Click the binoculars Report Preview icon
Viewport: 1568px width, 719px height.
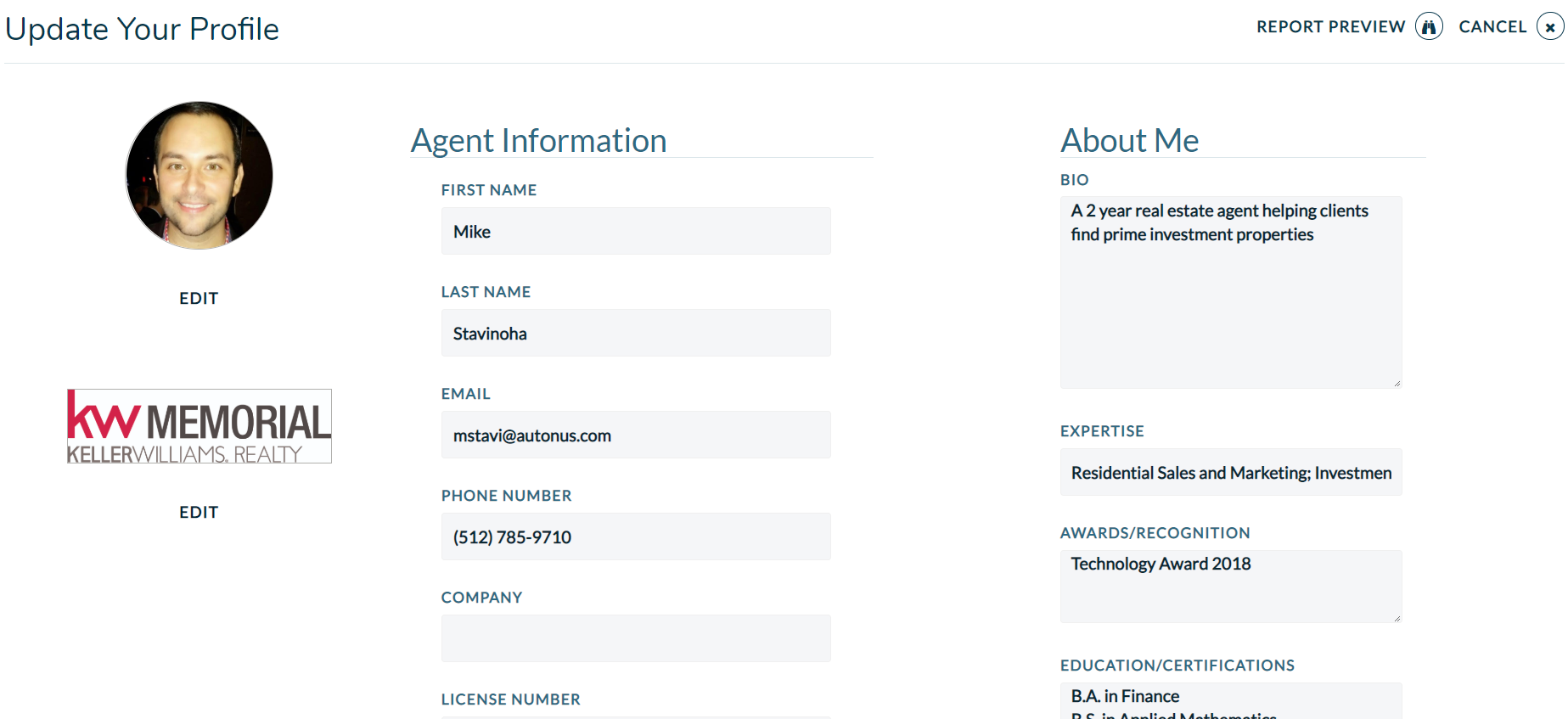coord(1429,27)
